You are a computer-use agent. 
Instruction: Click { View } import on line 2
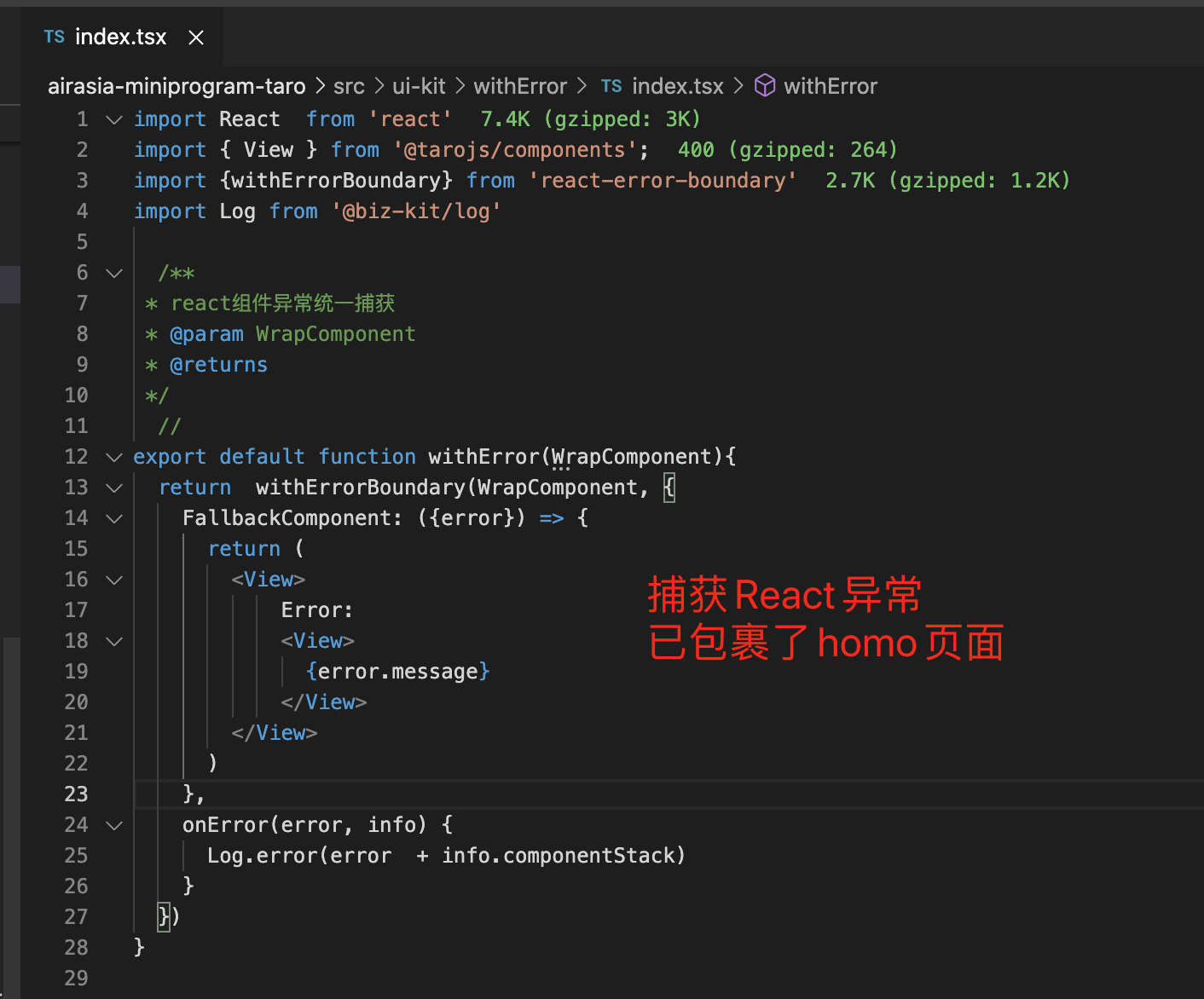coord(269,150)
